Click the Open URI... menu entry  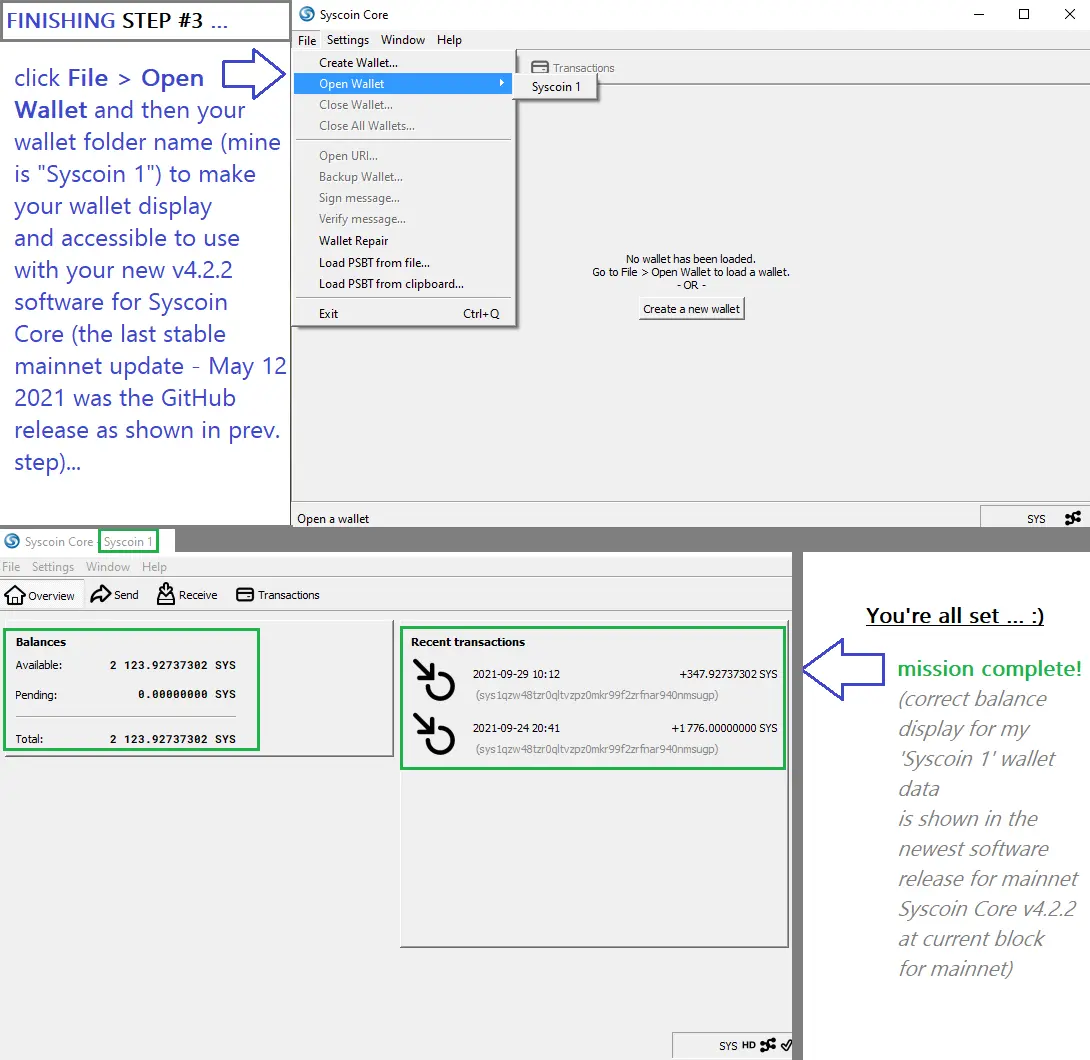(404, 156)
